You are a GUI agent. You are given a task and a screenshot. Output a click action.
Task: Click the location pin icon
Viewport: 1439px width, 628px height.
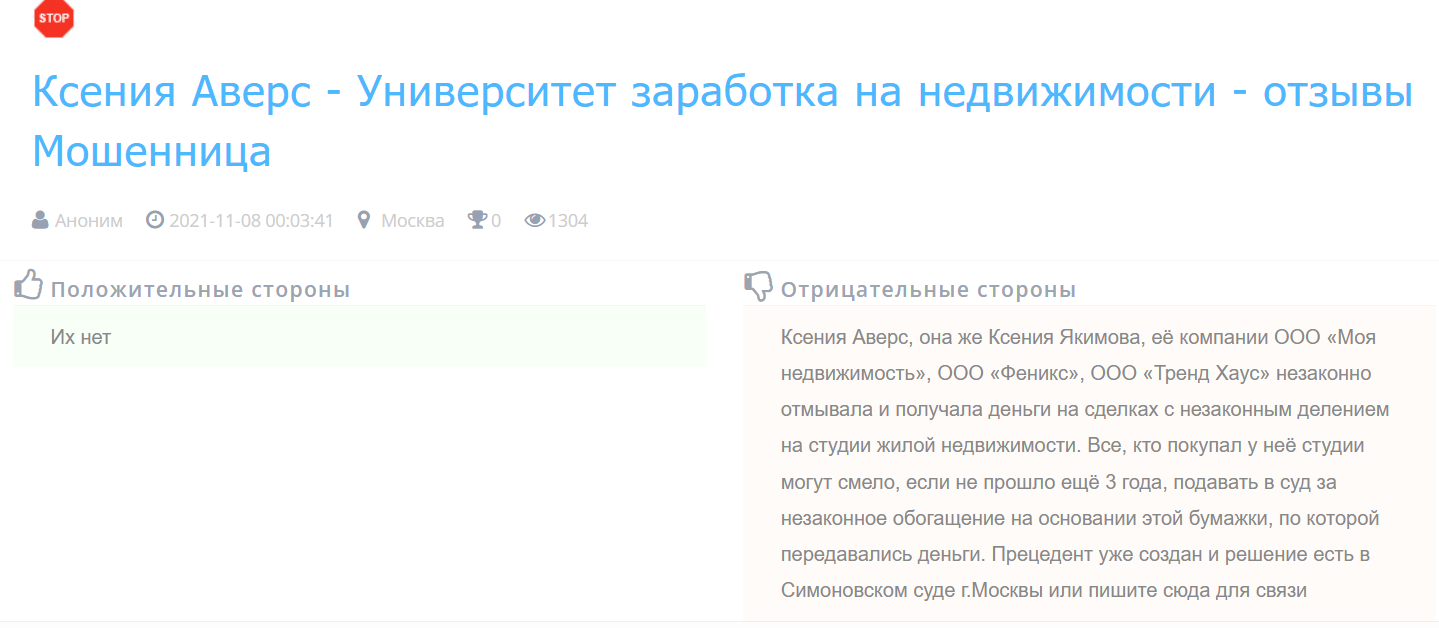364,220
